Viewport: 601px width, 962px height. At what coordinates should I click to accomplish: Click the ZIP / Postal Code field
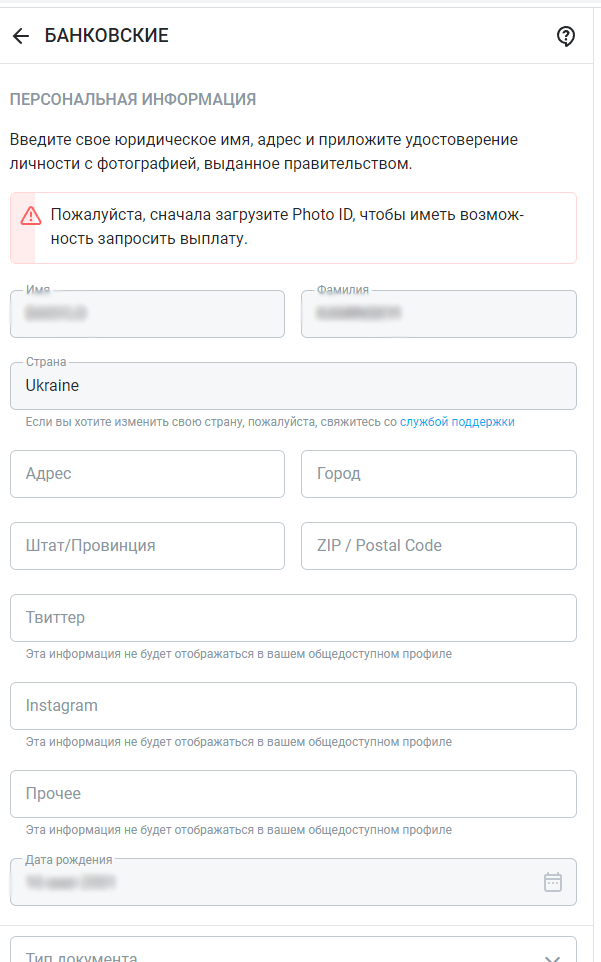coord(438,546)
